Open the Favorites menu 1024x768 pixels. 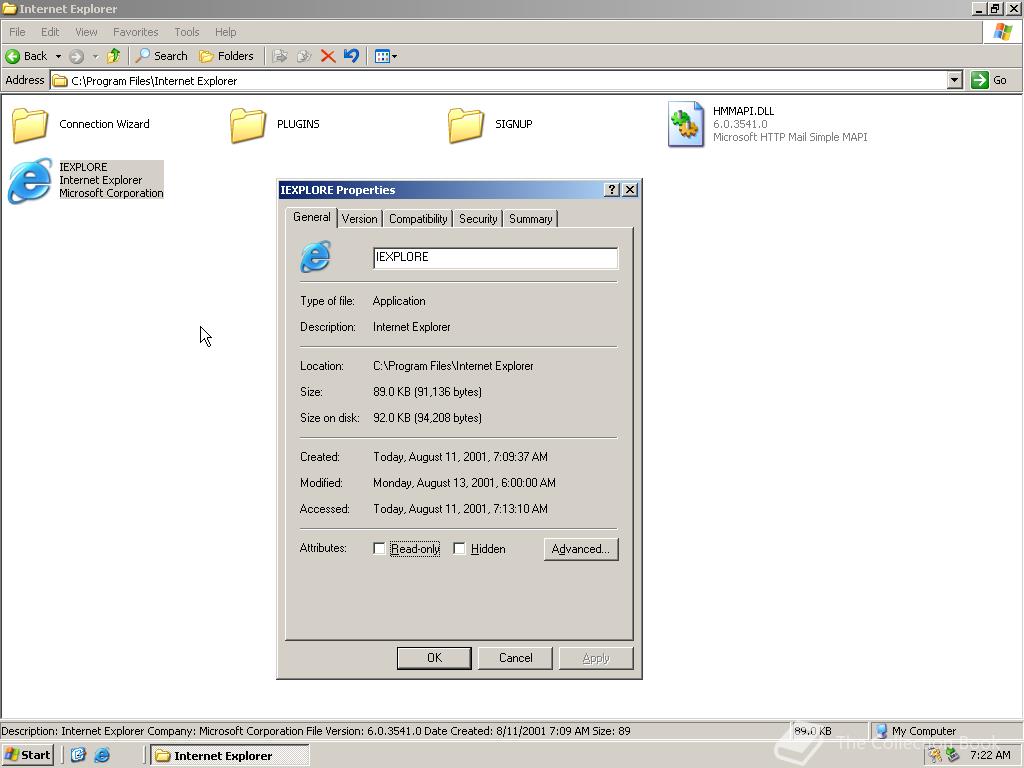coord(135,32)
